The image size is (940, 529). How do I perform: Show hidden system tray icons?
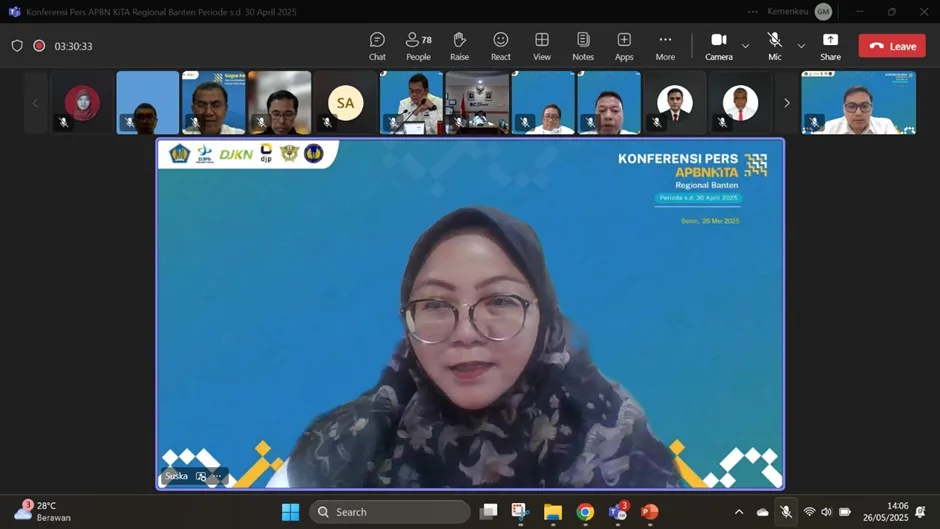point(739,512)
